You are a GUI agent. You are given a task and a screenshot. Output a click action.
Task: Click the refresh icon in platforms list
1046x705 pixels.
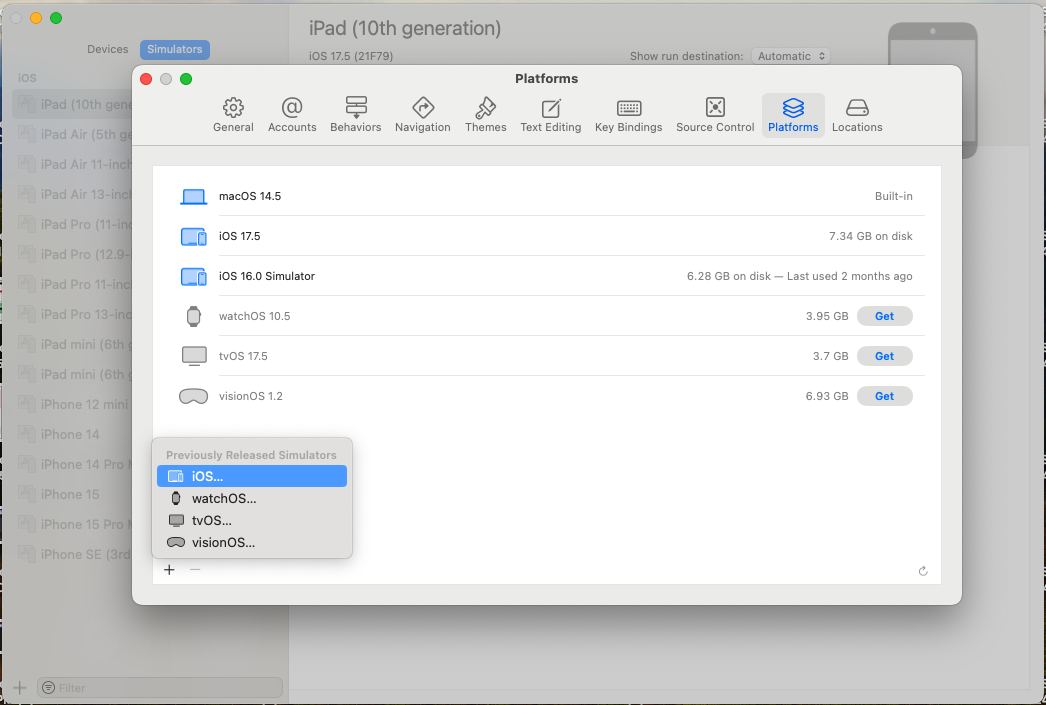(923, 571)
